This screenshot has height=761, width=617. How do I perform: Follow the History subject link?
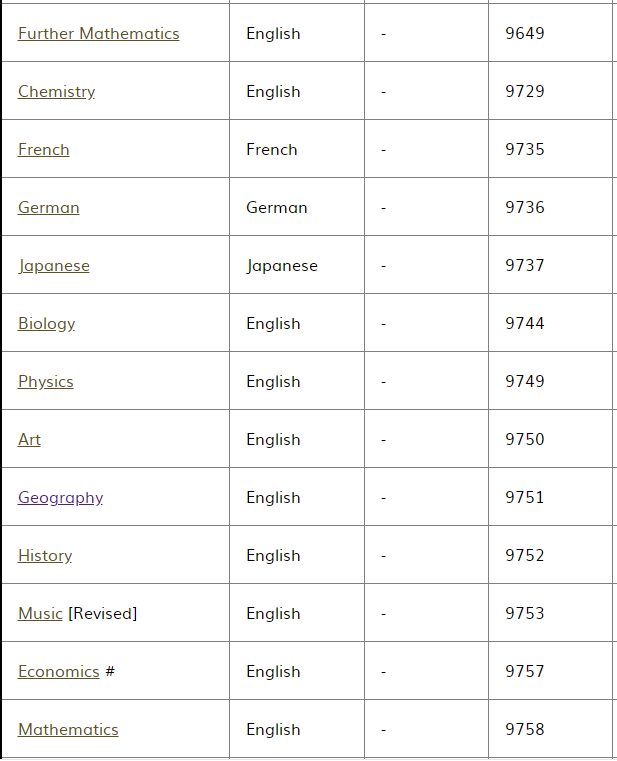click(45, 556)
